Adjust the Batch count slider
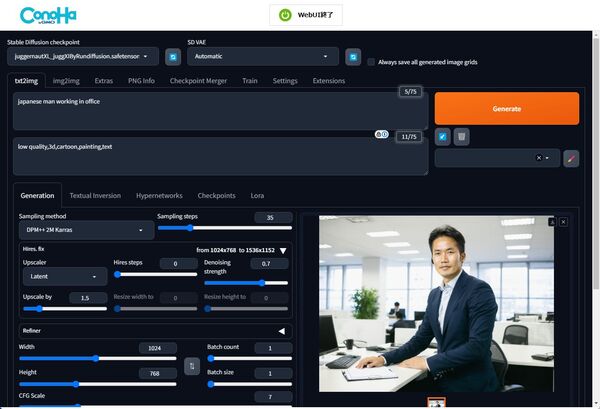This screenshot has width=600, height=409. point(249,358)
